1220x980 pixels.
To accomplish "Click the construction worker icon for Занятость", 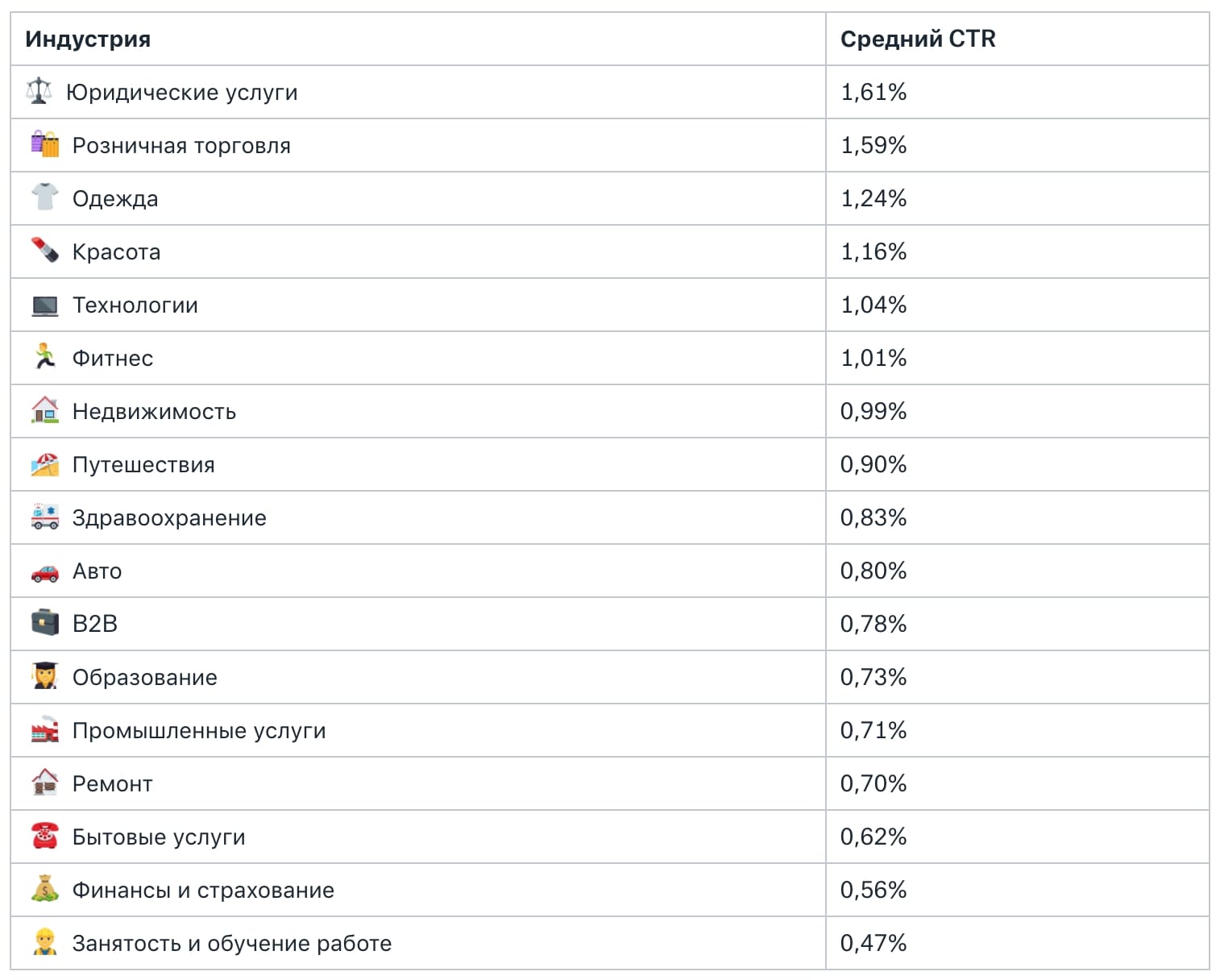I will pos(45,942).
